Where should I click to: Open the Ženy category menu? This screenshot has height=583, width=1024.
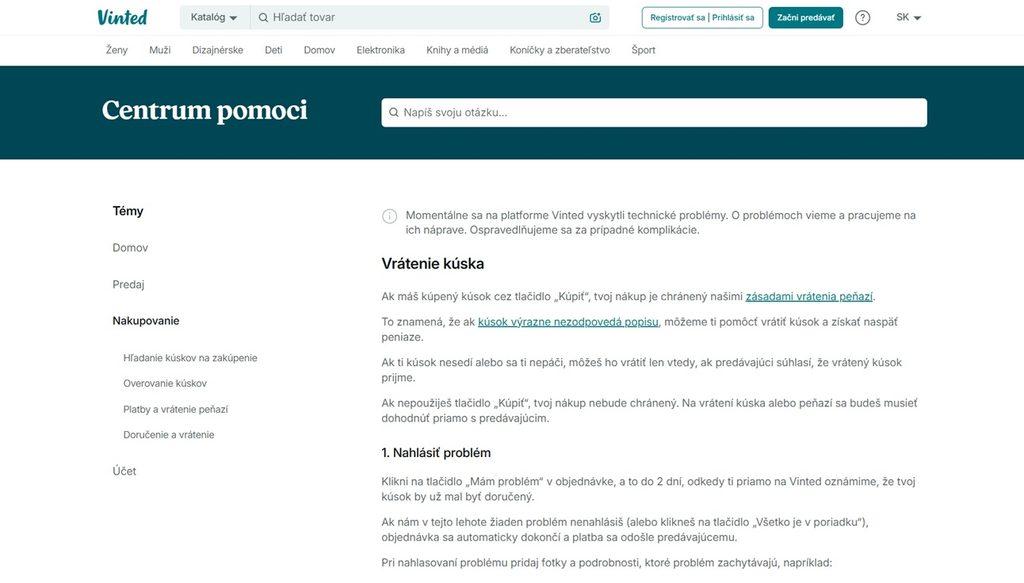click(117, 50)
